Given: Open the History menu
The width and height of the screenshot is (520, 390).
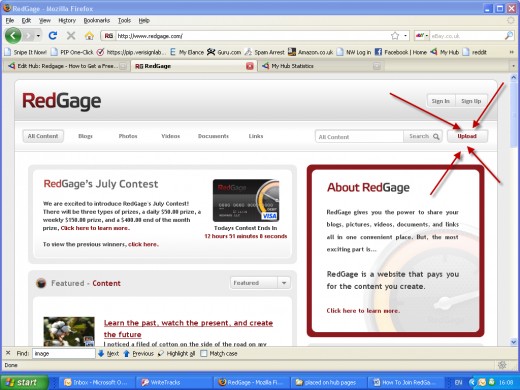Looking at the screenshot, I should 67,20.
